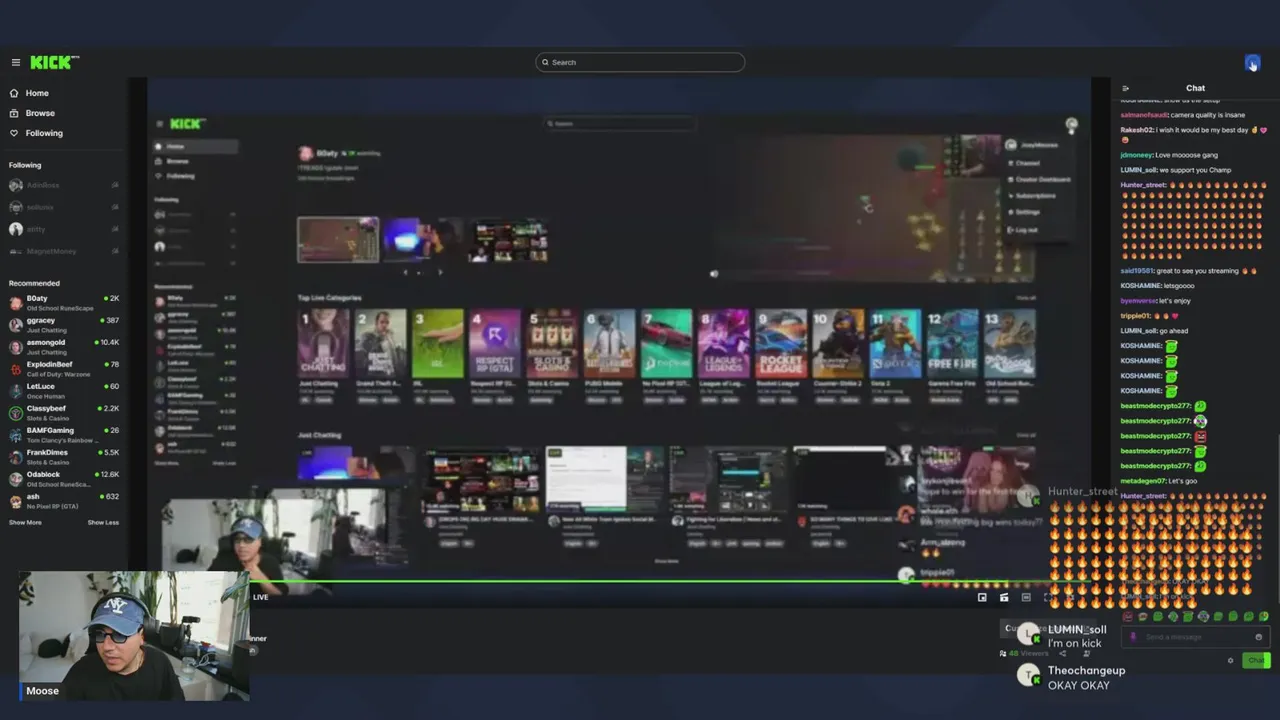Image resolution: width=1280 pixels, height=720 pixels.
Task: Open Classybeef's recommended channel
Action: [63, 412]
